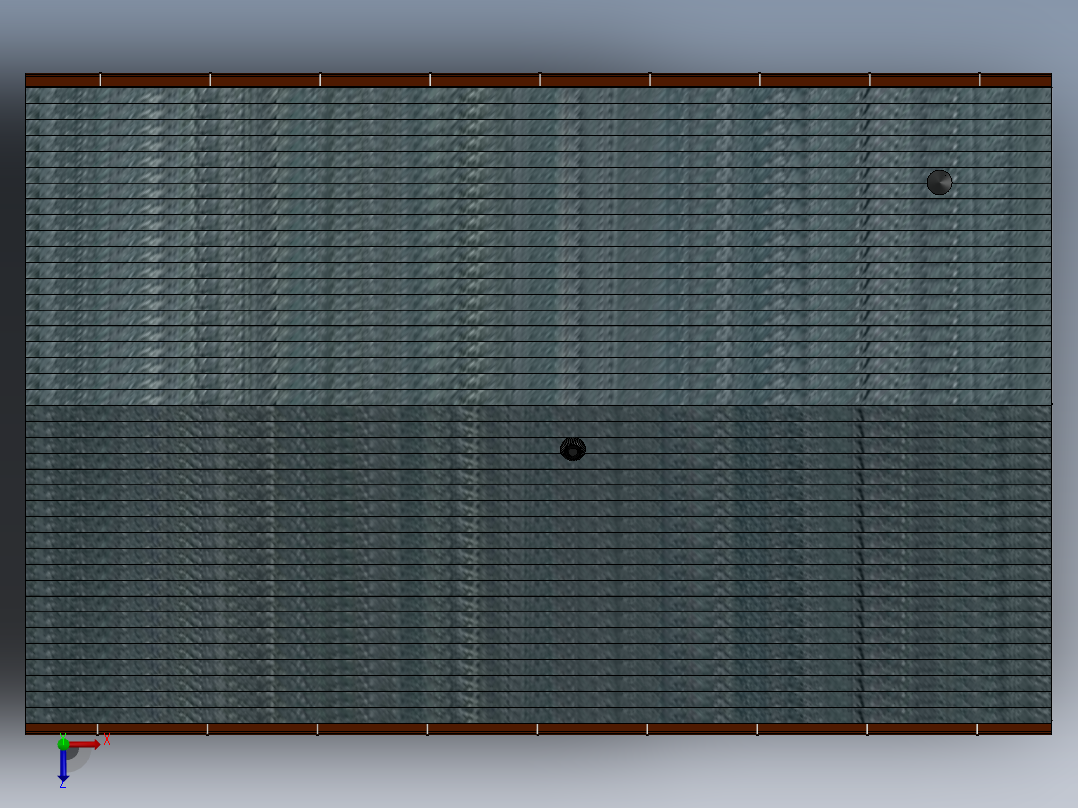1078x808 pixels.
Task: Click the red X axis arrow of triad
Action: 84,745
